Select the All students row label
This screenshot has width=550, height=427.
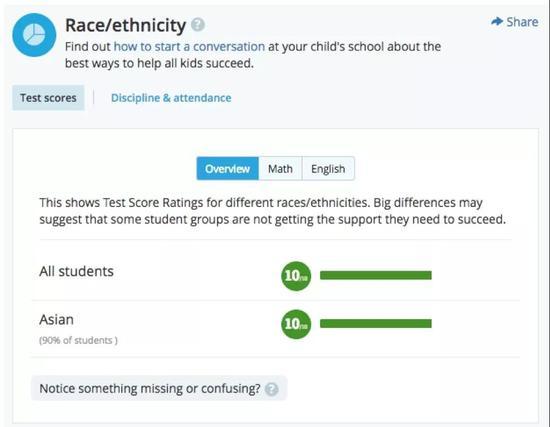pos(76,272)
